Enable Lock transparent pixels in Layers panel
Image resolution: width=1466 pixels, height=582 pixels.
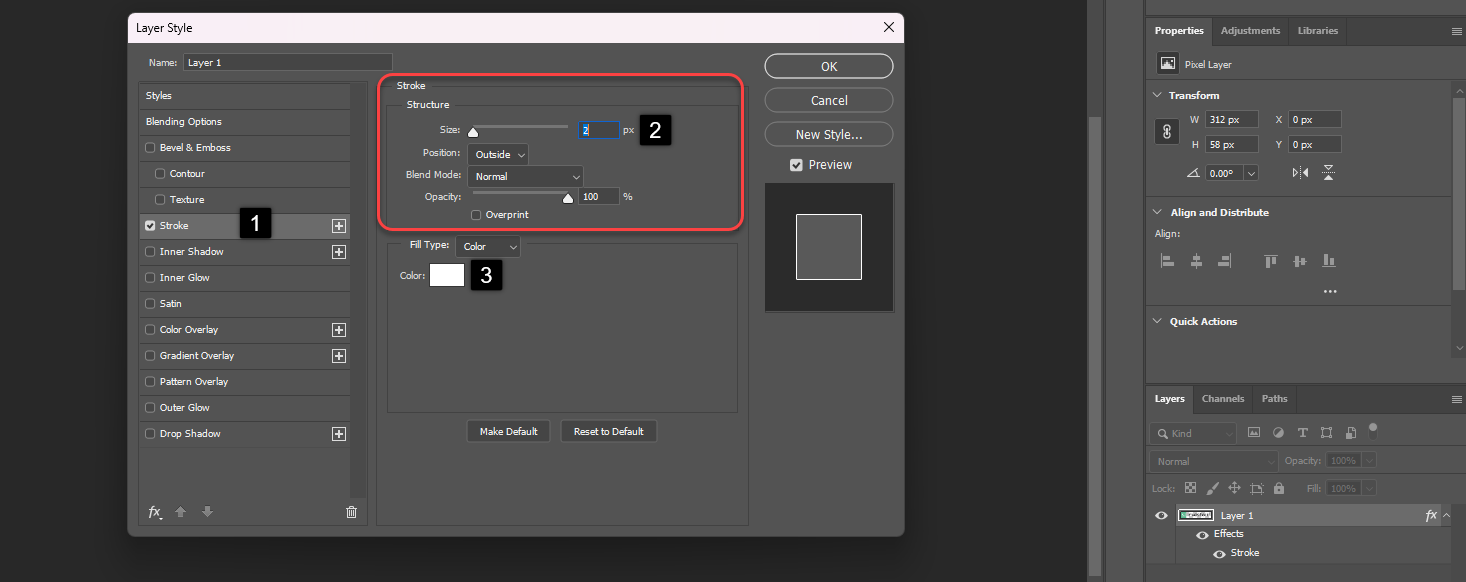point(1191,487)
